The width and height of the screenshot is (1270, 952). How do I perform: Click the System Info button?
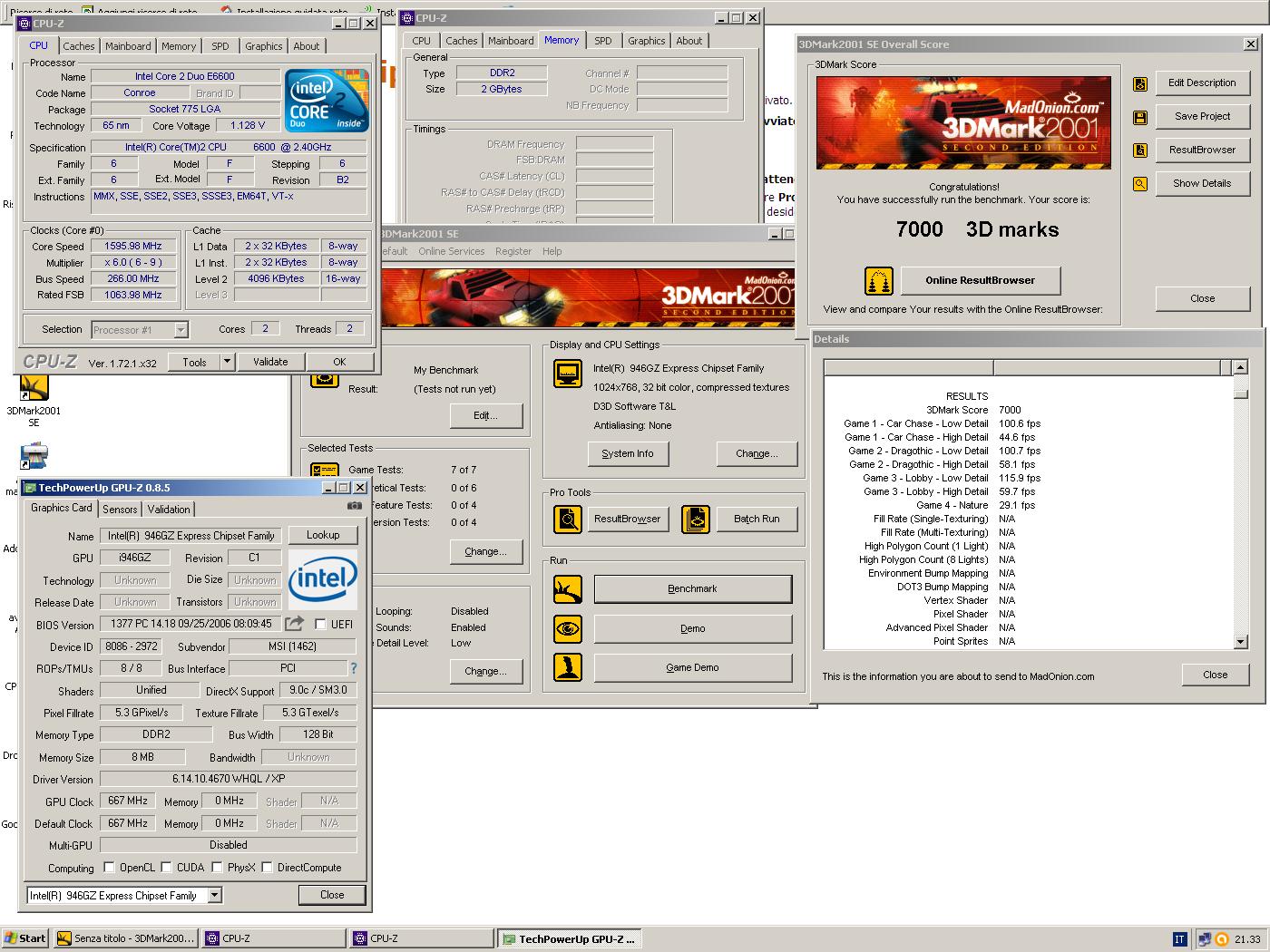pos(628,453)
